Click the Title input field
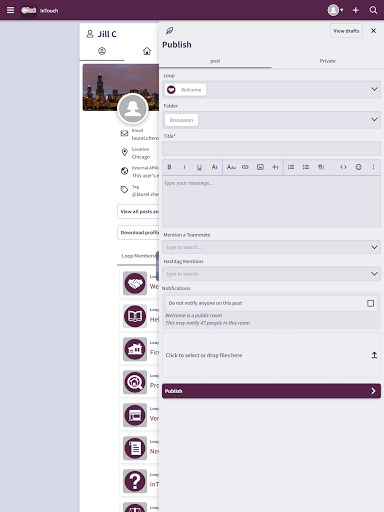 click(271, 149)
